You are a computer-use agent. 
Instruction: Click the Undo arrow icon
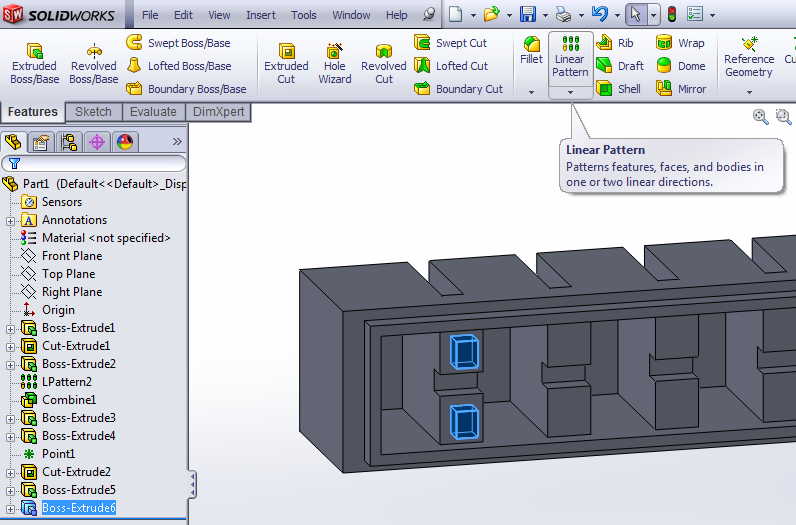click(600, 14)
